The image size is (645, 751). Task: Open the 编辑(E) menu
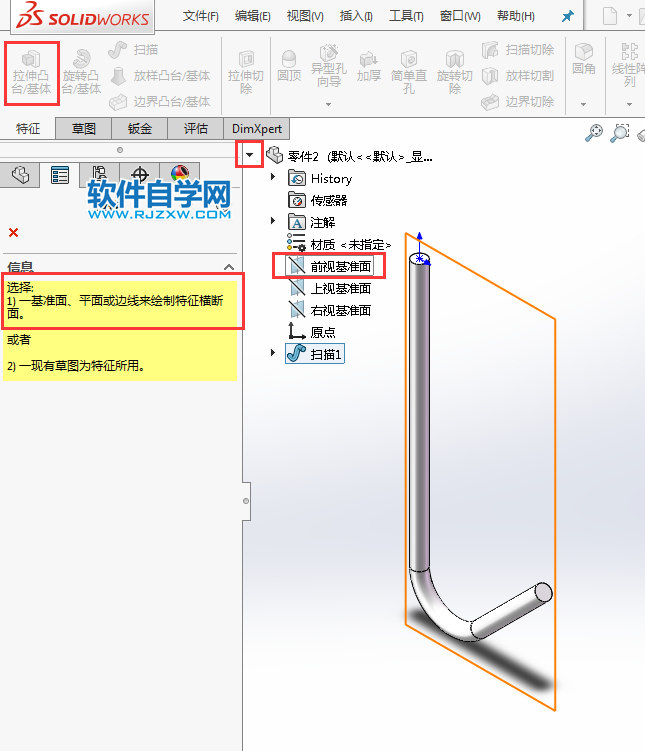coord(253,16)
